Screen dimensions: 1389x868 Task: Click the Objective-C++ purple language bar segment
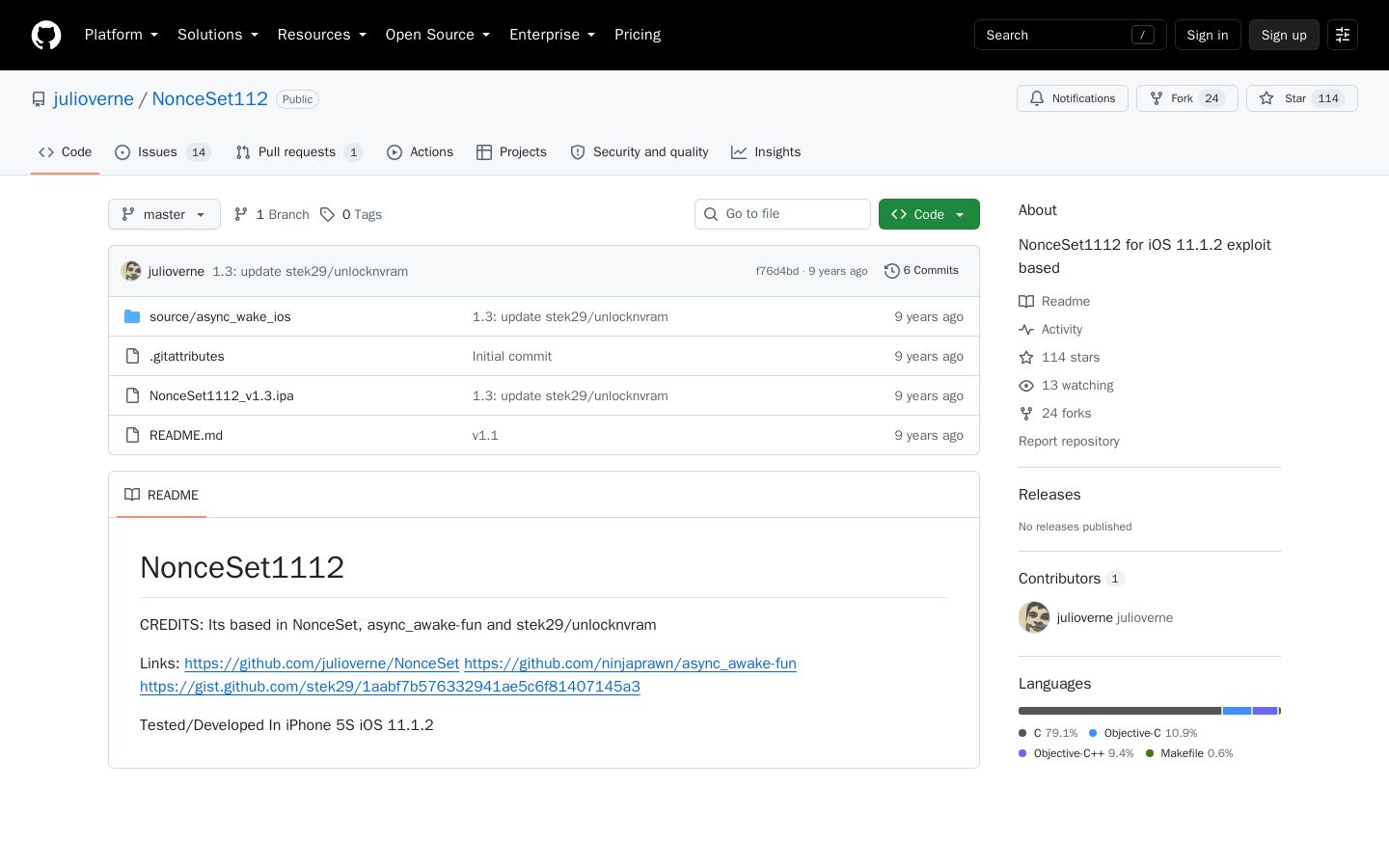coord(1266,711)
